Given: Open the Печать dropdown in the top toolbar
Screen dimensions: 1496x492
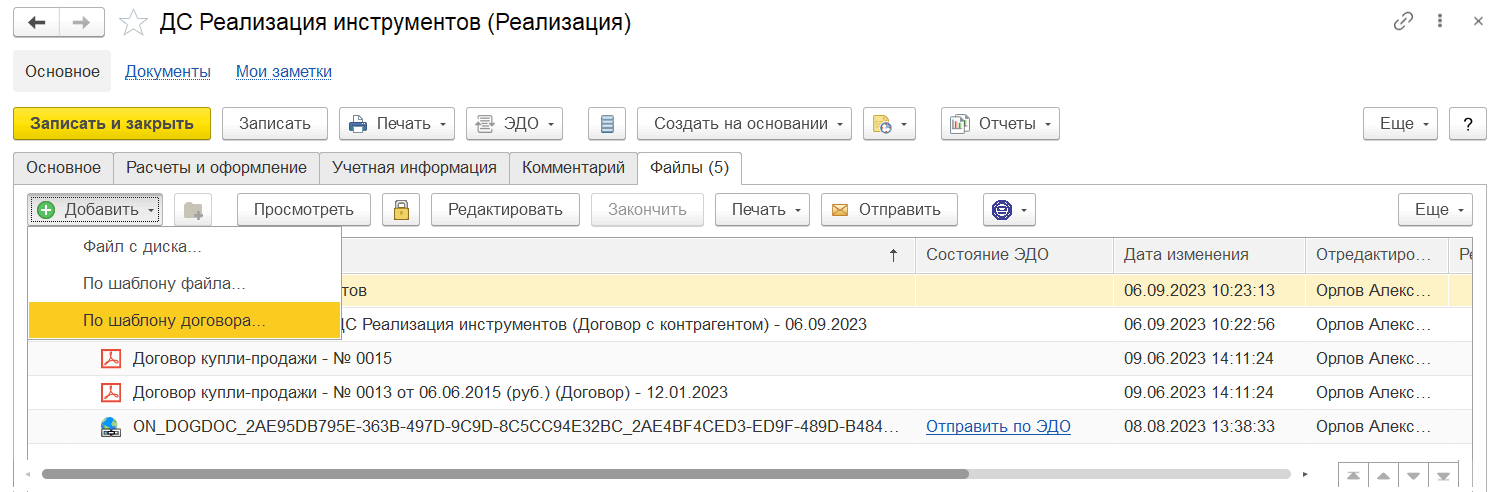Looking at the screenshot, I should pyautogui.click(x=397, y=124).
